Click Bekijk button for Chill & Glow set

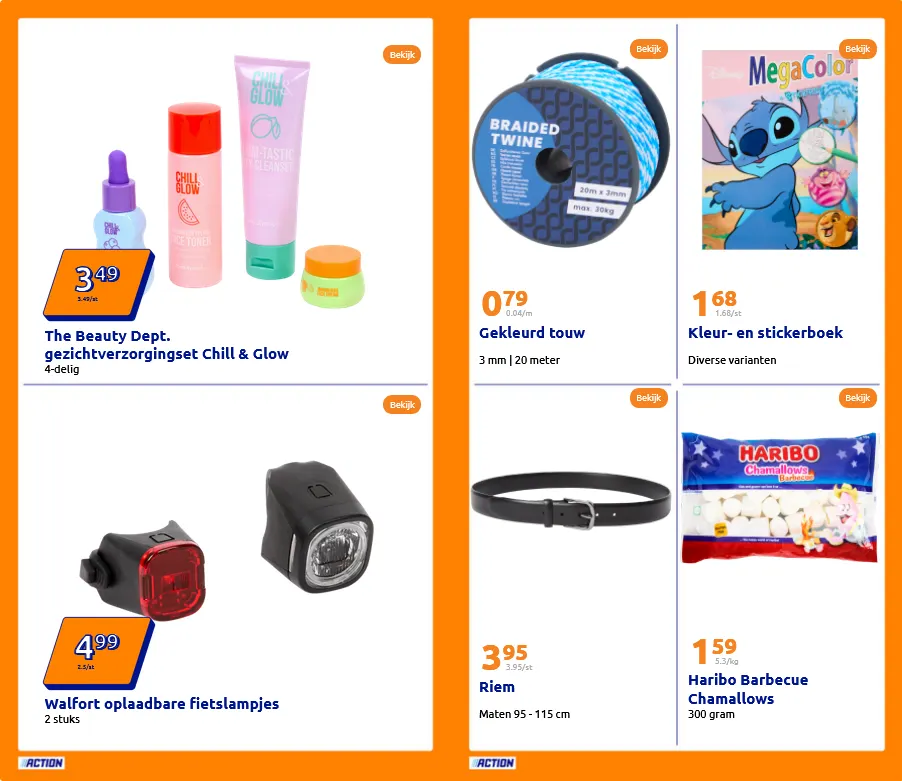point(402,55)
